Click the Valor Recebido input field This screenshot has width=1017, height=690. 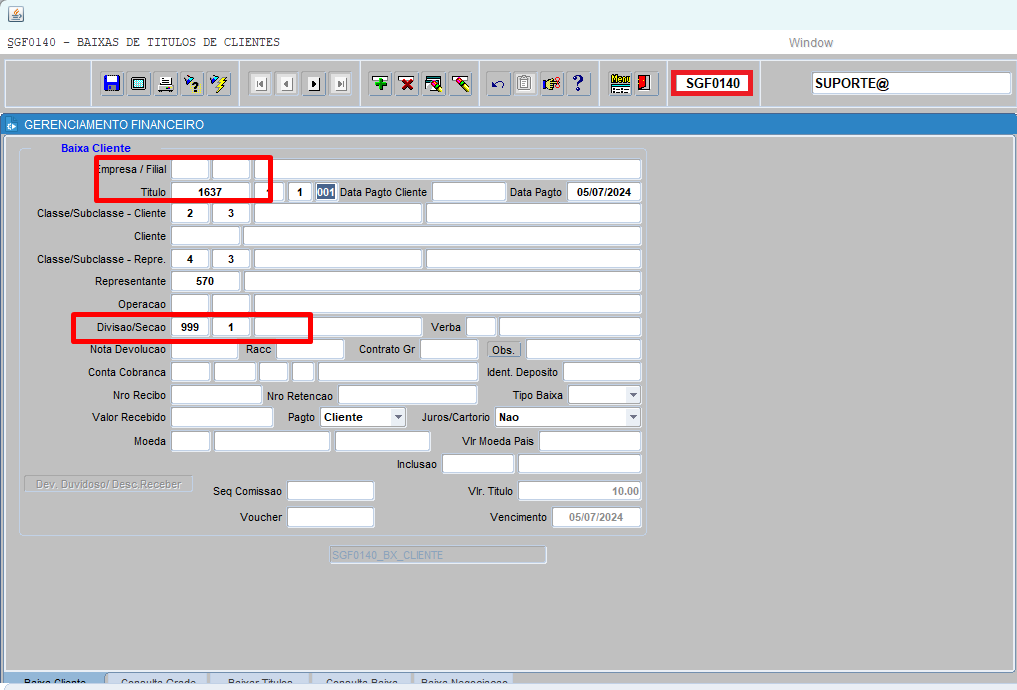click(x=222, y=417)
